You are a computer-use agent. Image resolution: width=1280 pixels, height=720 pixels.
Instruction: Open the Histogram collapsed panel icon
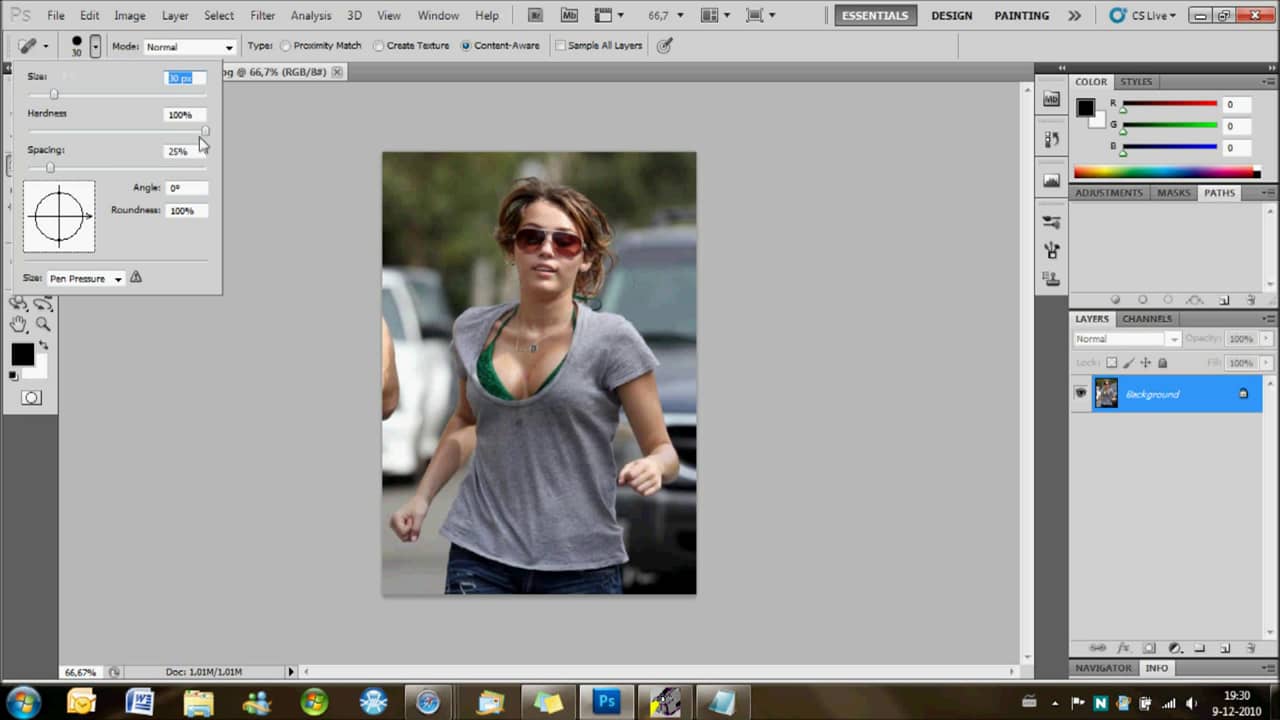(x=1051, y=180)
